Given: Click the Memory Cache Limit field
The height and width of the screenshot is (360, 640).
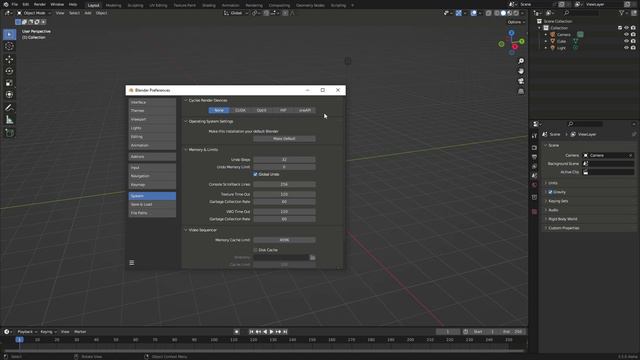Looking at the screenshot, I should (284, 240).
